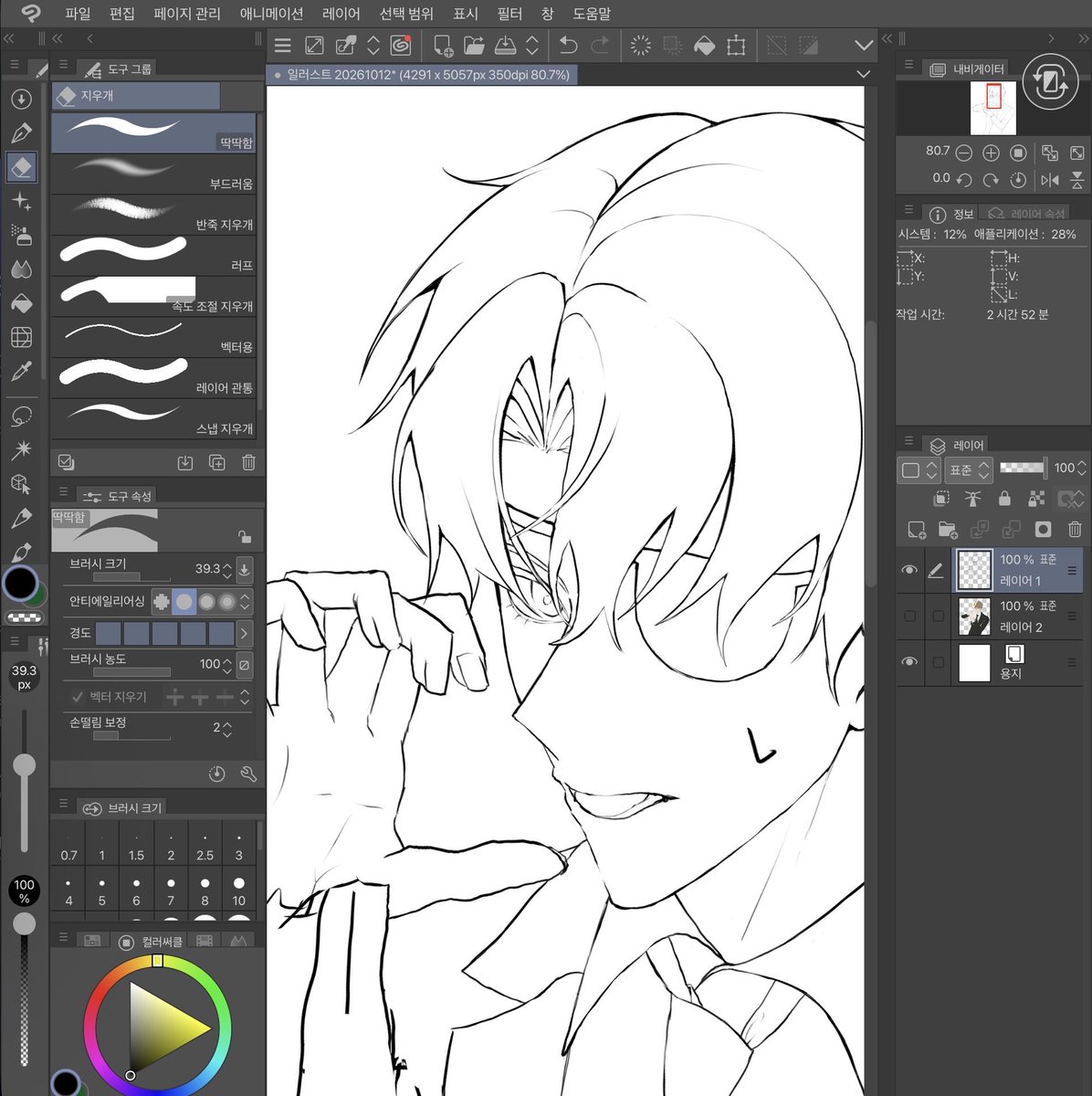Select the 레이어 관통 eraser sub tool
The image size is (1092, 1096).
coord(153,378)
